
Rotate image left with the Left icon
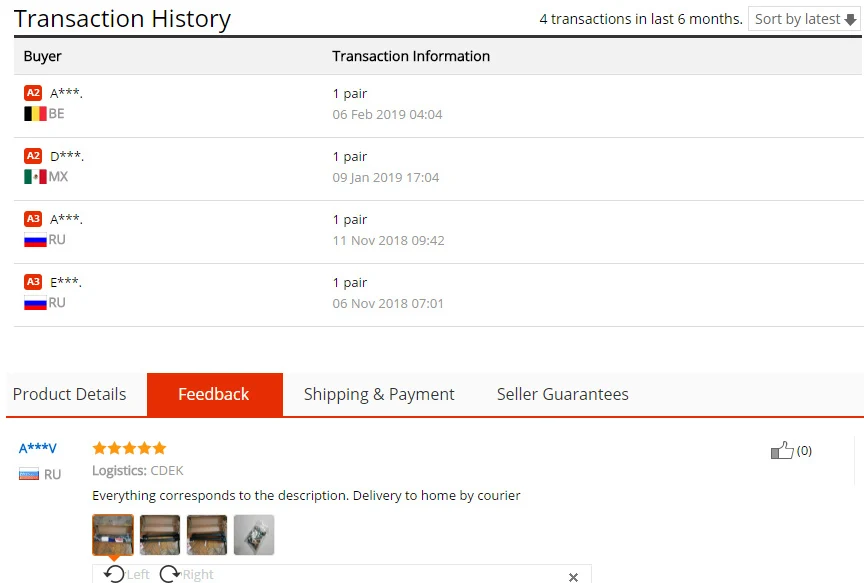coord(114,574)
